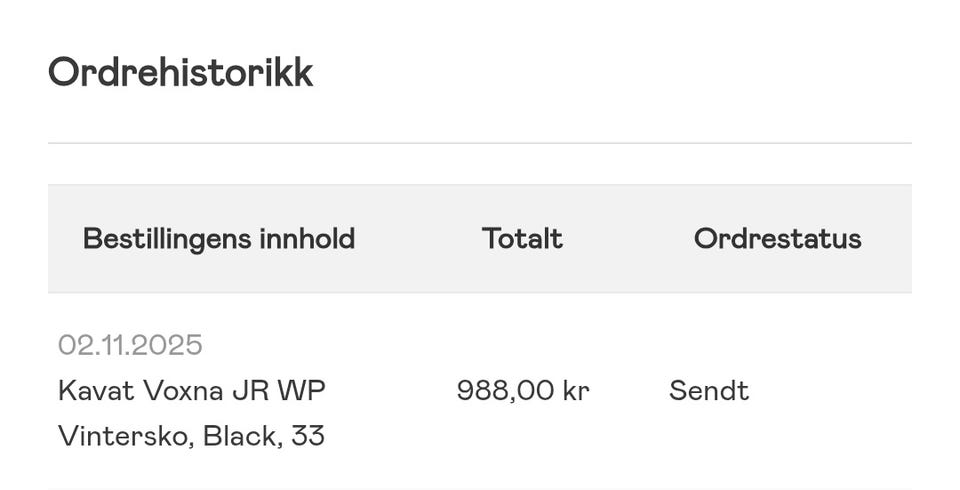Click the Vintersko, Black, 33 variant line
This screenshot has width=960, height=490.
pos(191,437)
